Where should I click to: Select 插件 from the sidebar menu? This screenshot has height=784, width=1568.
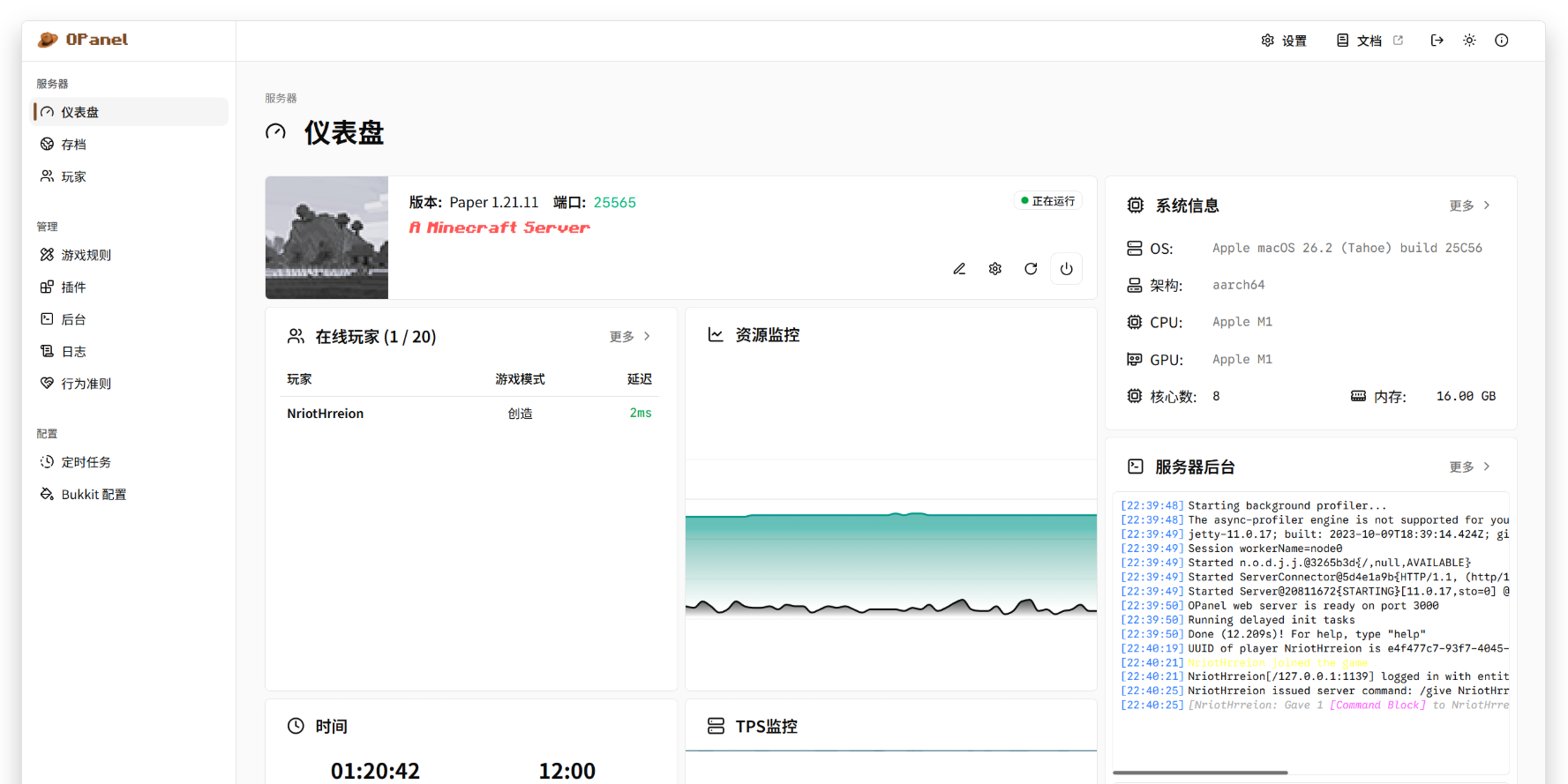[74, 287]
